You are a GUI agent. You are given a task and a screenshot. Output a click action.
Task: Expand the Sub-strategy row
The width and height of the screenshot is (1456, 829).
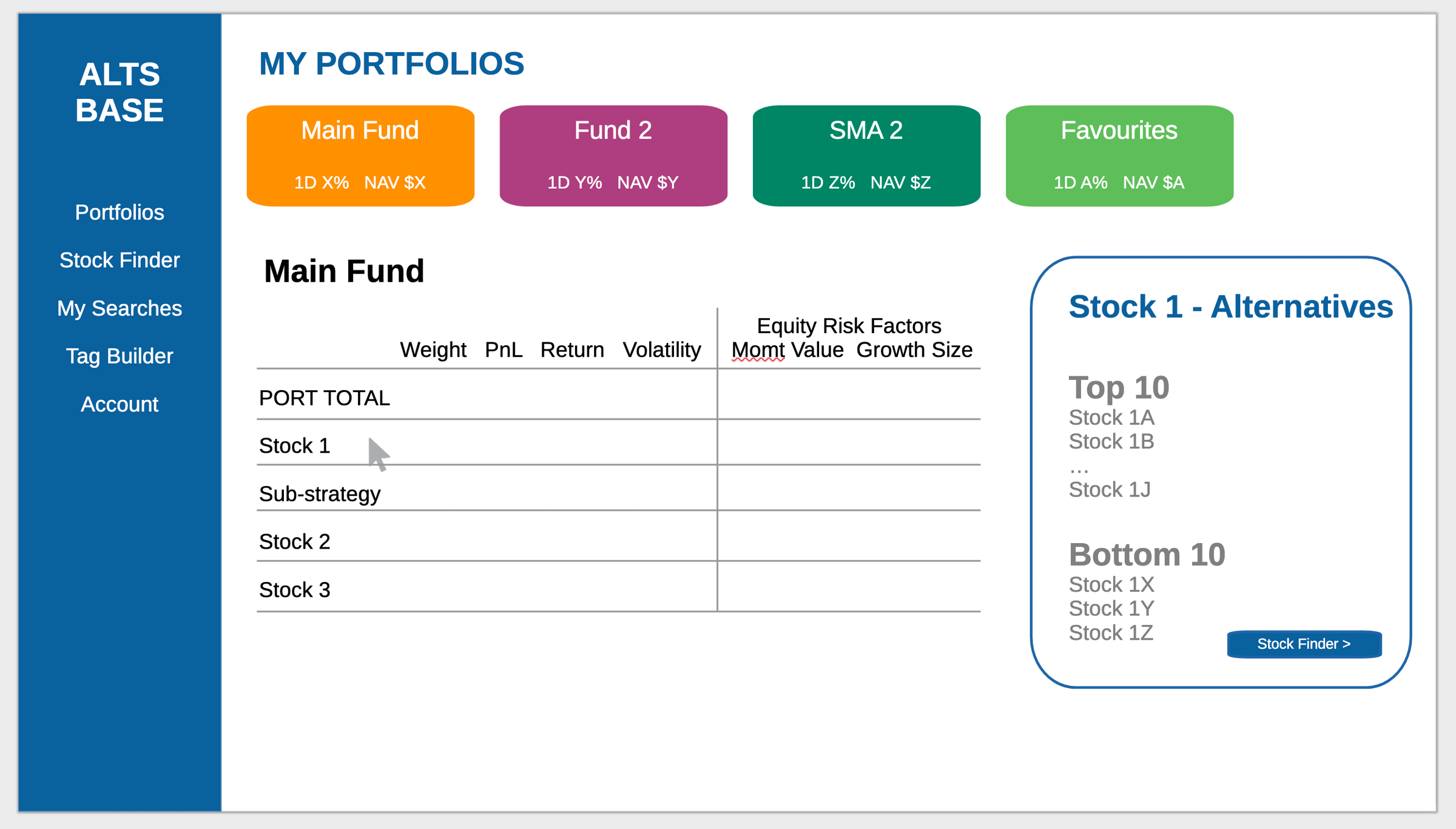320,494
